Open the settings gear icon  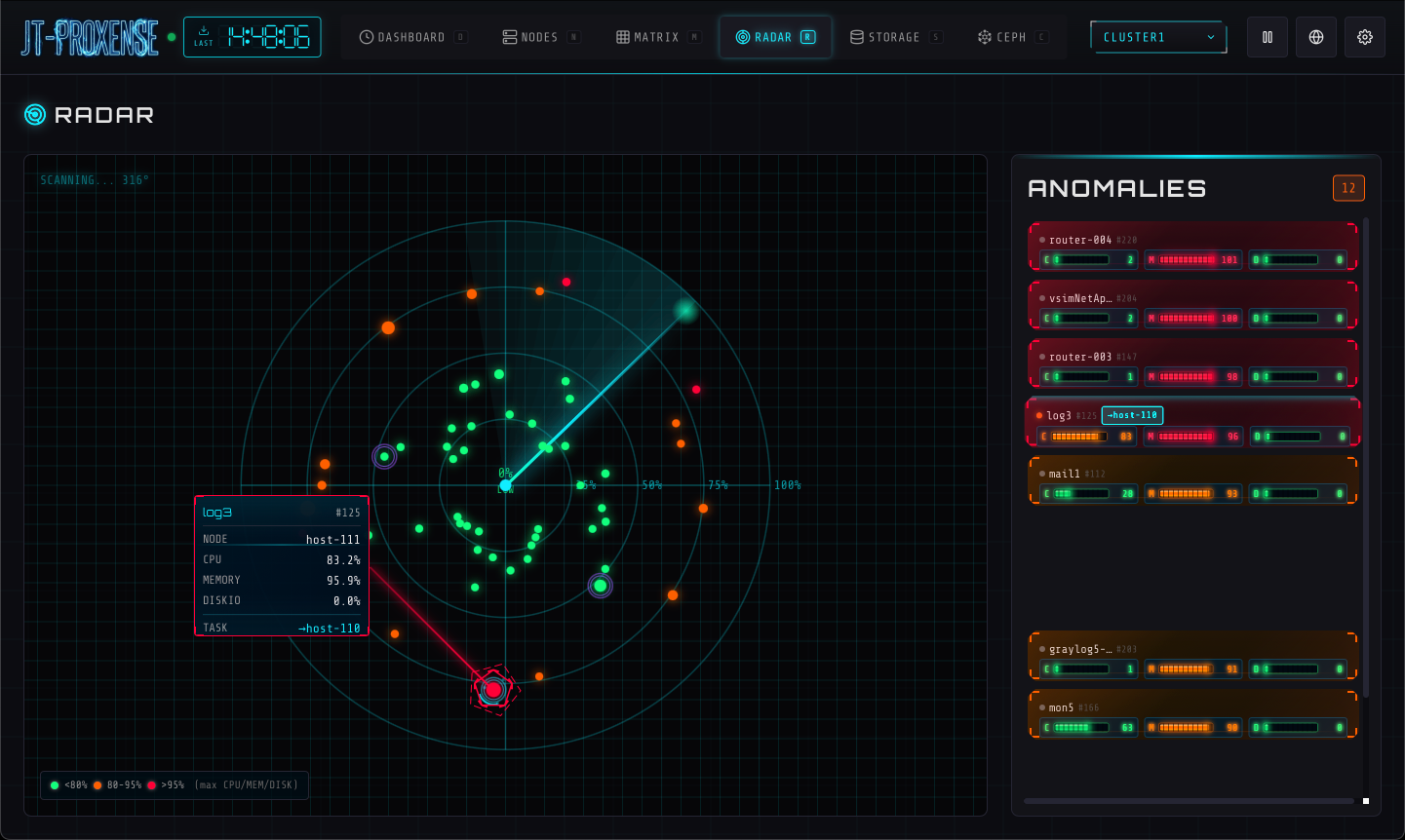pos(1365,37)
